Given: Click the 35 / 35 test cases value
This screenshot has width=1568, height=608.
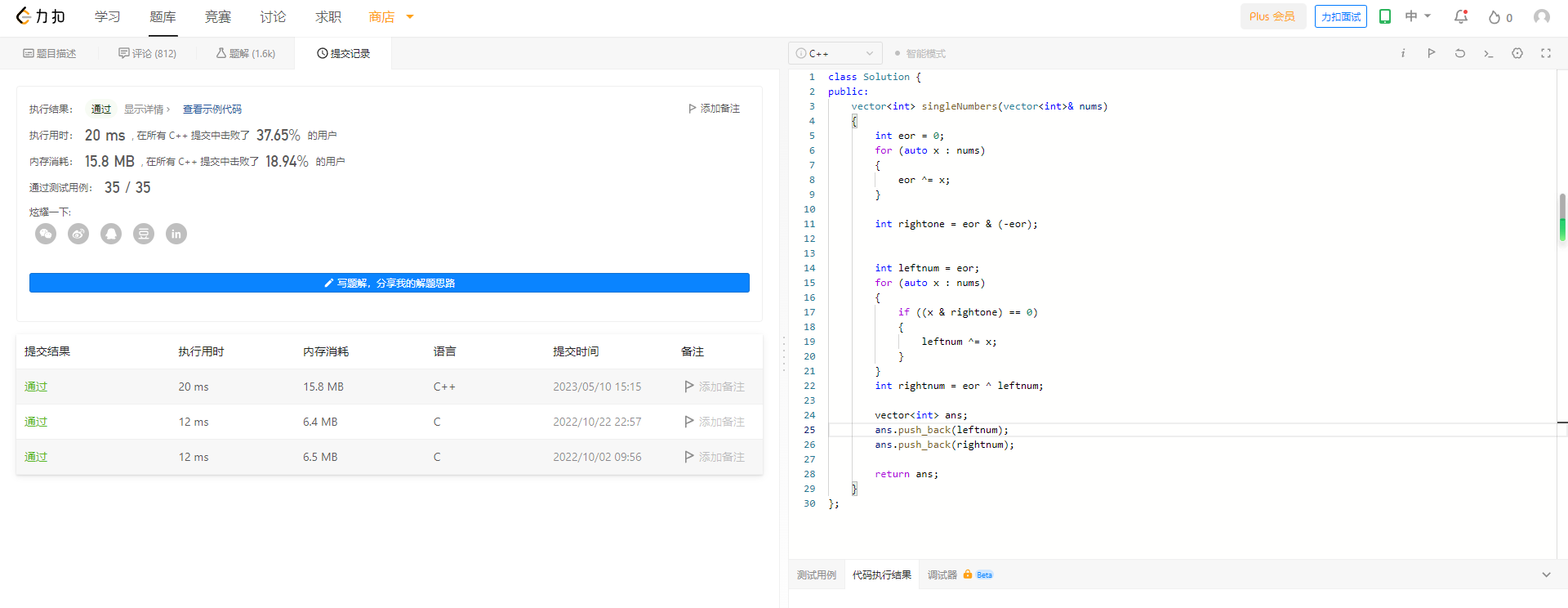Looking at the screenshot, I should point(127,187).
